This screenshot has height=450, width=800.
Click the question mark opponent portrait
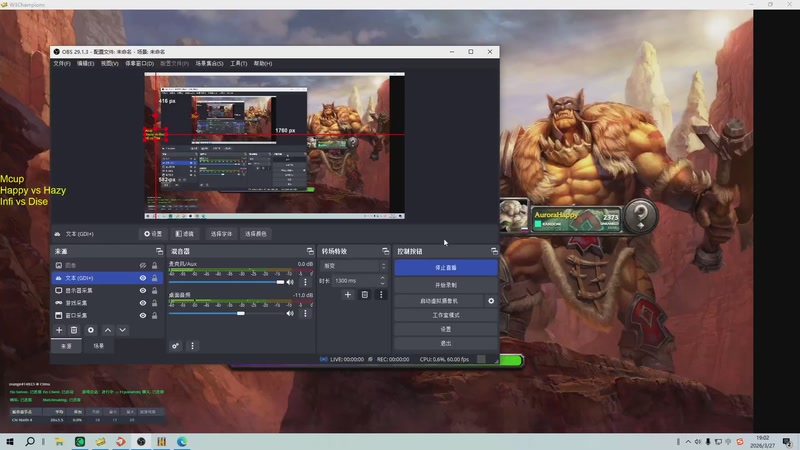pyautogui.click(x=641, y=216)
